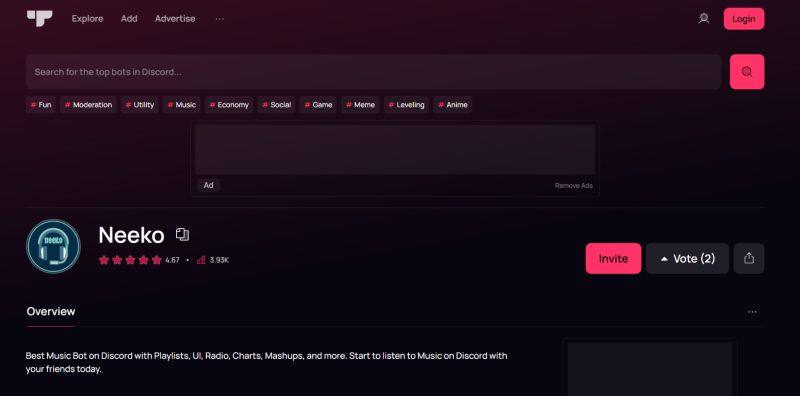Open the Explore menu
The image size is (800, 396).
[x=87, y=18]
